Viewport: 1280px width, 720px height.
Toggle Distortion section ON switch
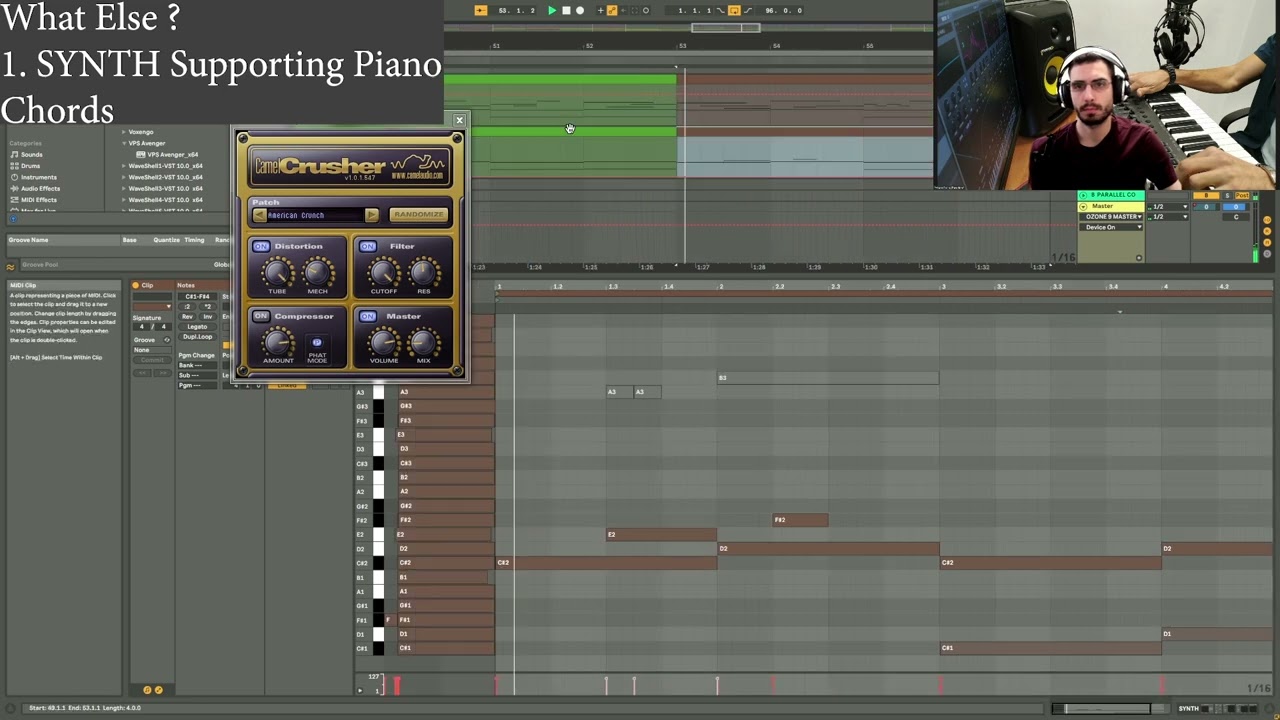261,246
